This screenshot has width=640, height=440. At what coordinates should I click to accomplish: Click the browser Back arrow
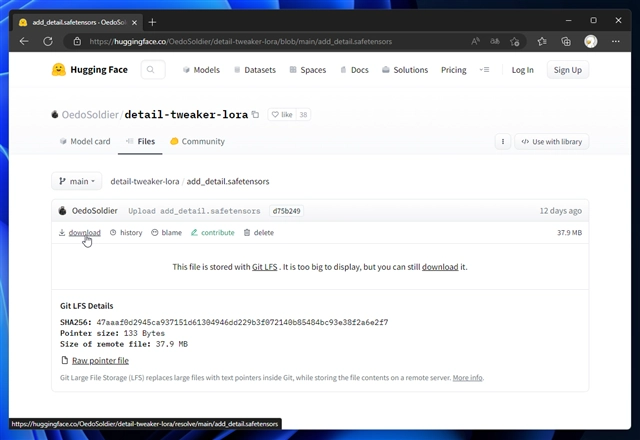pos(24,41)
